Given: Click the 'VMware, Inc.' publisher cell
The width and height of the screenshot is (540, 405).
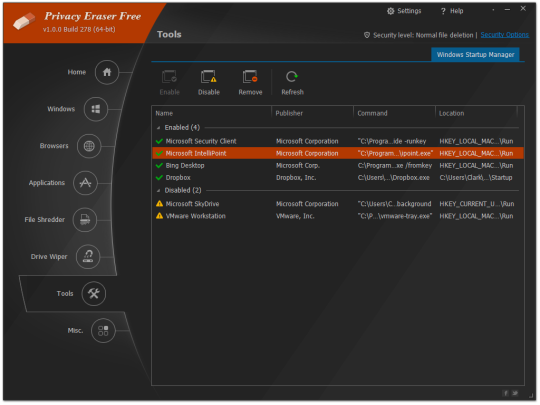Looking at the screenshot, I should (295, 216).
